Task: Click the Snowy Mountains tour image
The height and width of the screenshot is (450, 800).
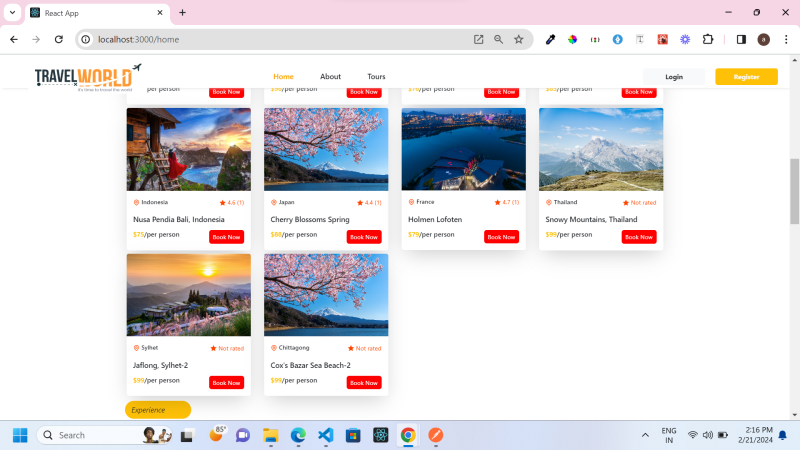Action: (x=601, y=149)
